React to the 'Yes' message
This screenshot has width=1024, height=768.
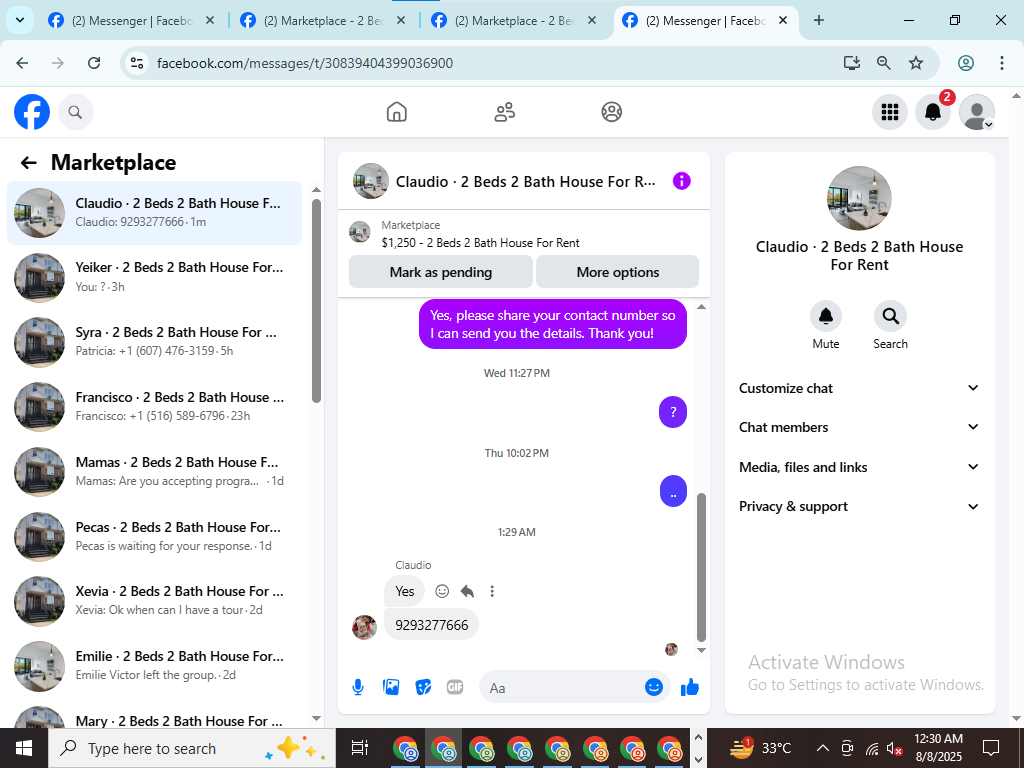coord(442,591)
